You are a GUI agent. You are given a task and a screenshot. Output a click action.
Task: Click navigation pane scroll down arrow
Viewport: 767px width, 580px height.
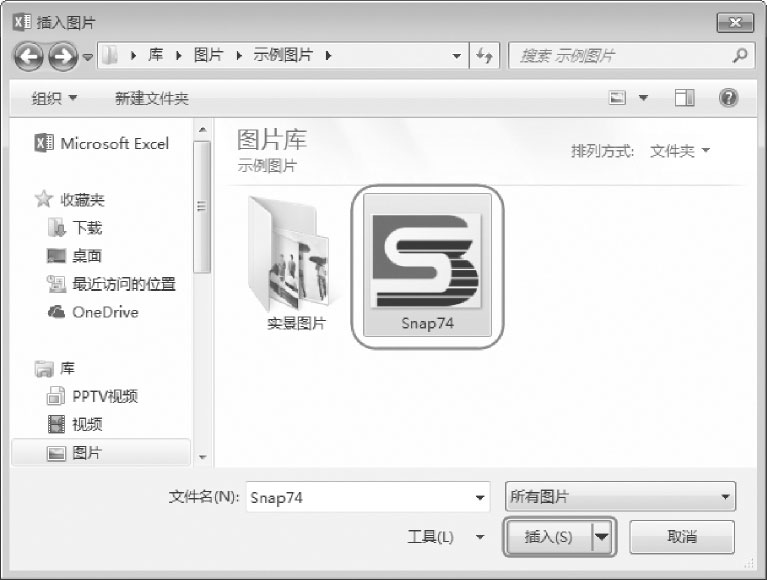point(202,457)
